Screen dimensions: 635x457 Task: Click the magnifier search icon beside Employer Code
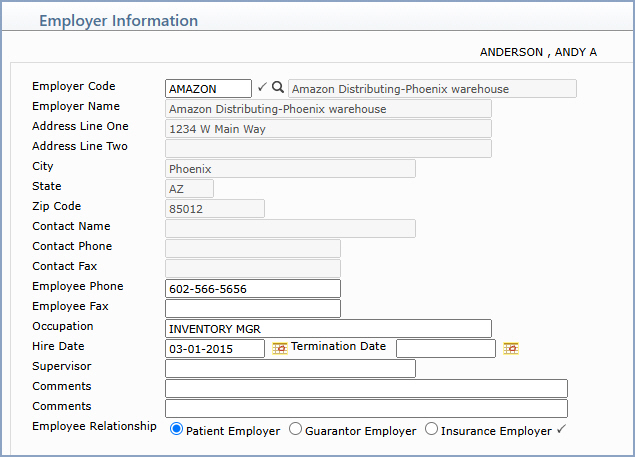tap(277, 87)
